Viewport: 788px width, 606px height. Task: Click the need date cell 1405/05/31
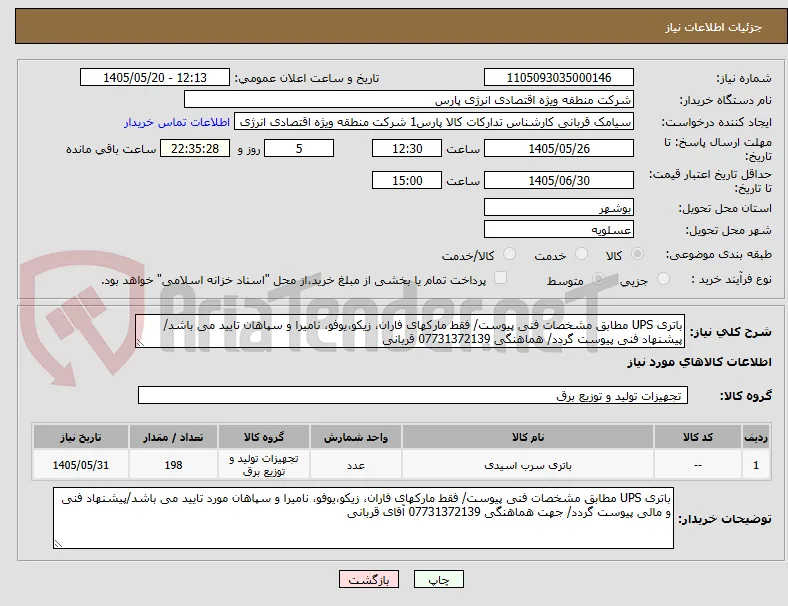tap(80, 465)
